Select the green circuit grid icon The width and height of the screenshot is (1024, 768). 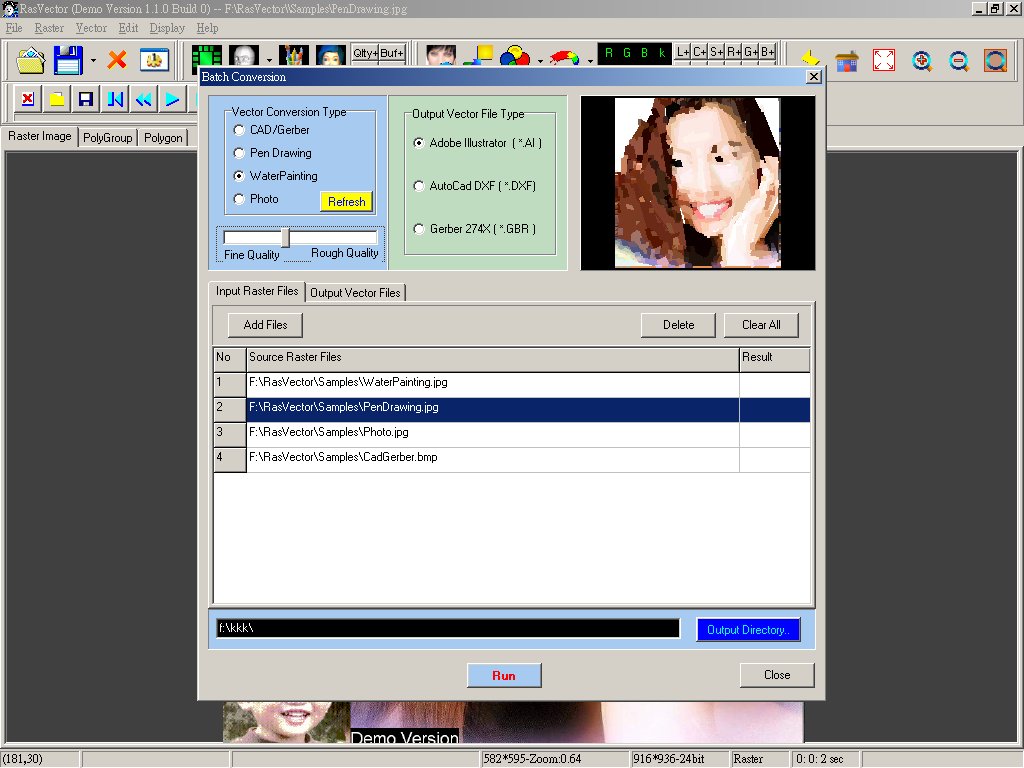click(x=206, y=56)
